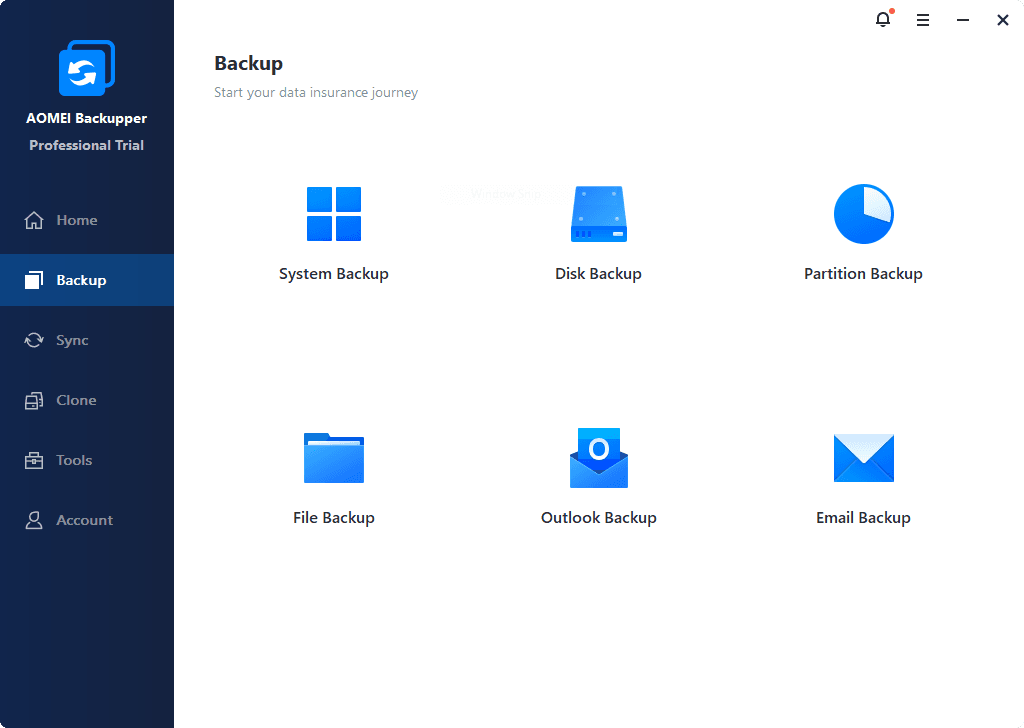Viewport: 1024px width, 728px height.
Task: Click the Account person icon
Action: click(x=34, y=520)
